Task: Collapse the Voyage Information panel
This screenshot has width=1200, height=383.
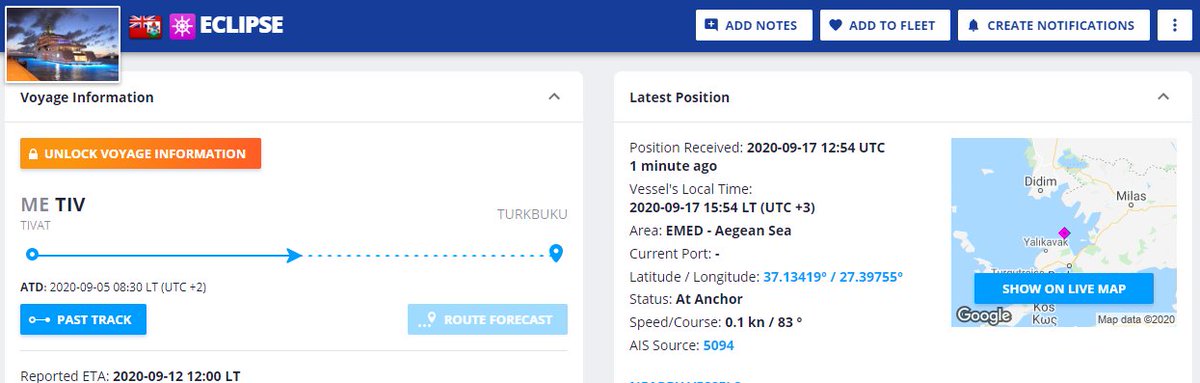Action: pos(554,97)
